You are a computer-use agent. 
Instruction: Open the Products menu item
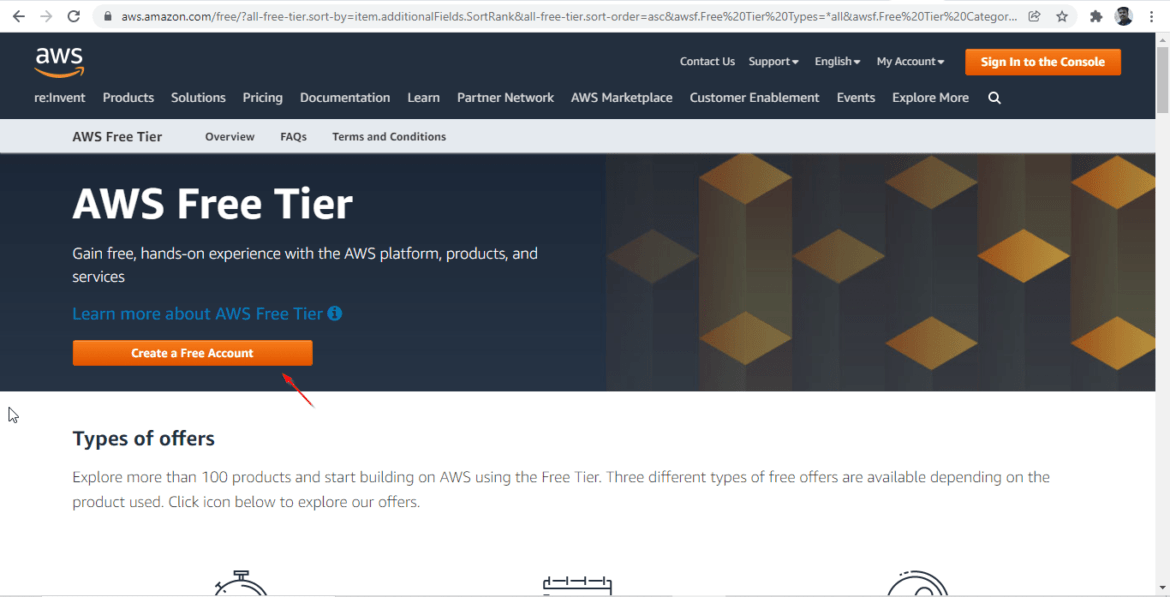click(x=128, y=97)
